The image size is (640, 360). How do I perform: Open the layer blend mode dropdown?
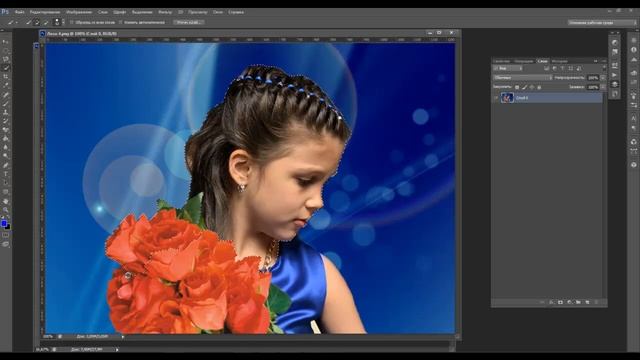click(522, 78)
